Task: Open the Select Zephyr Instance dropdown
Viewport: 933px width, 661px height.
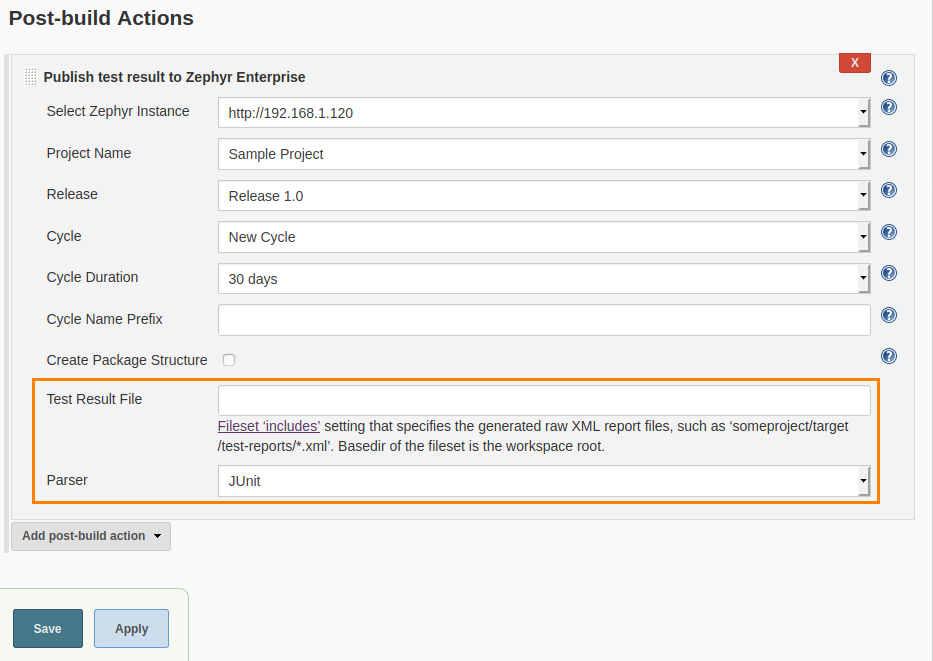Action: click(x=544, y=113)
